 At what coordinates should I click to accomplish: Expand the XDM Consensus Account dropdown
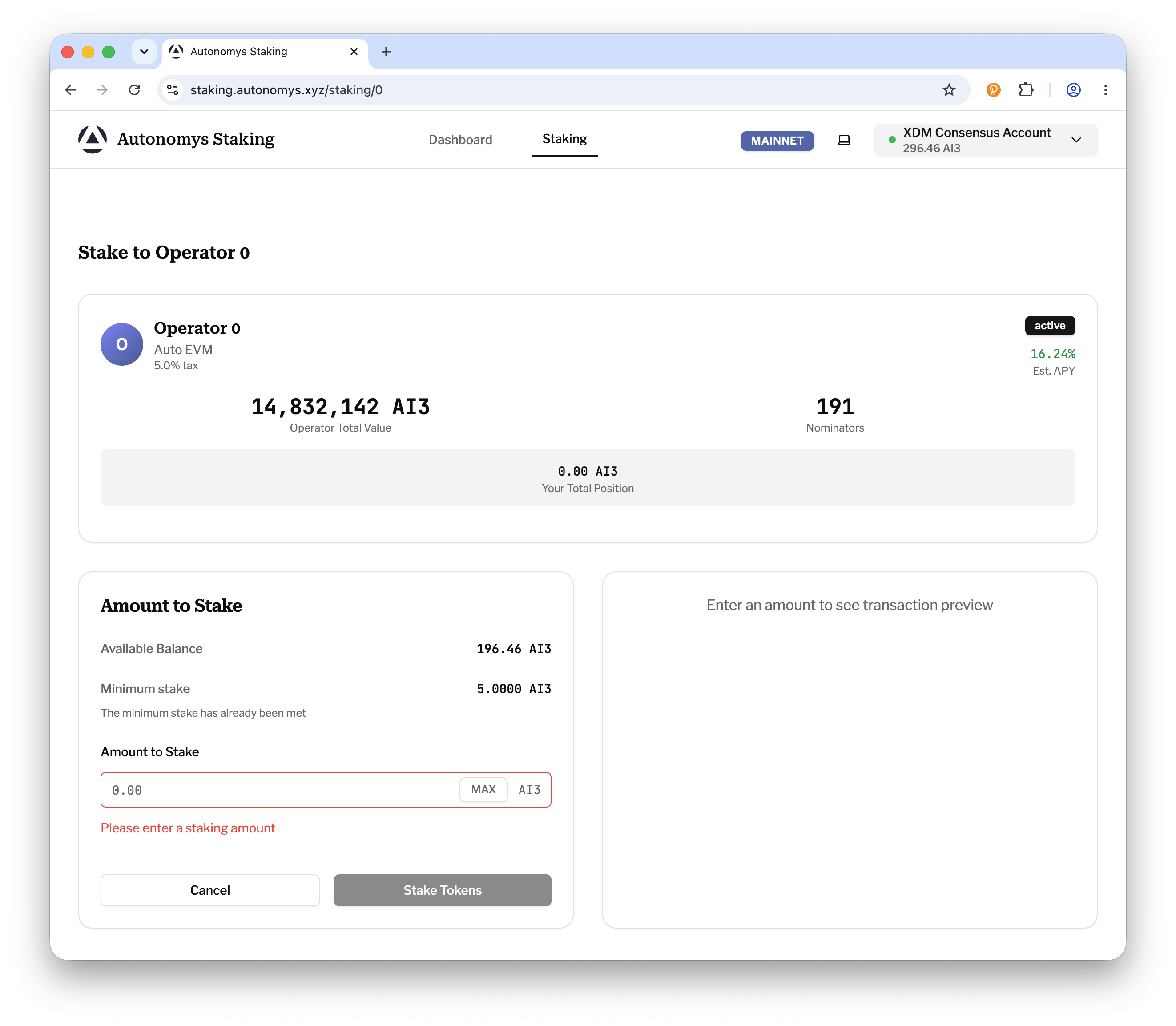click(x=986, y=140)
